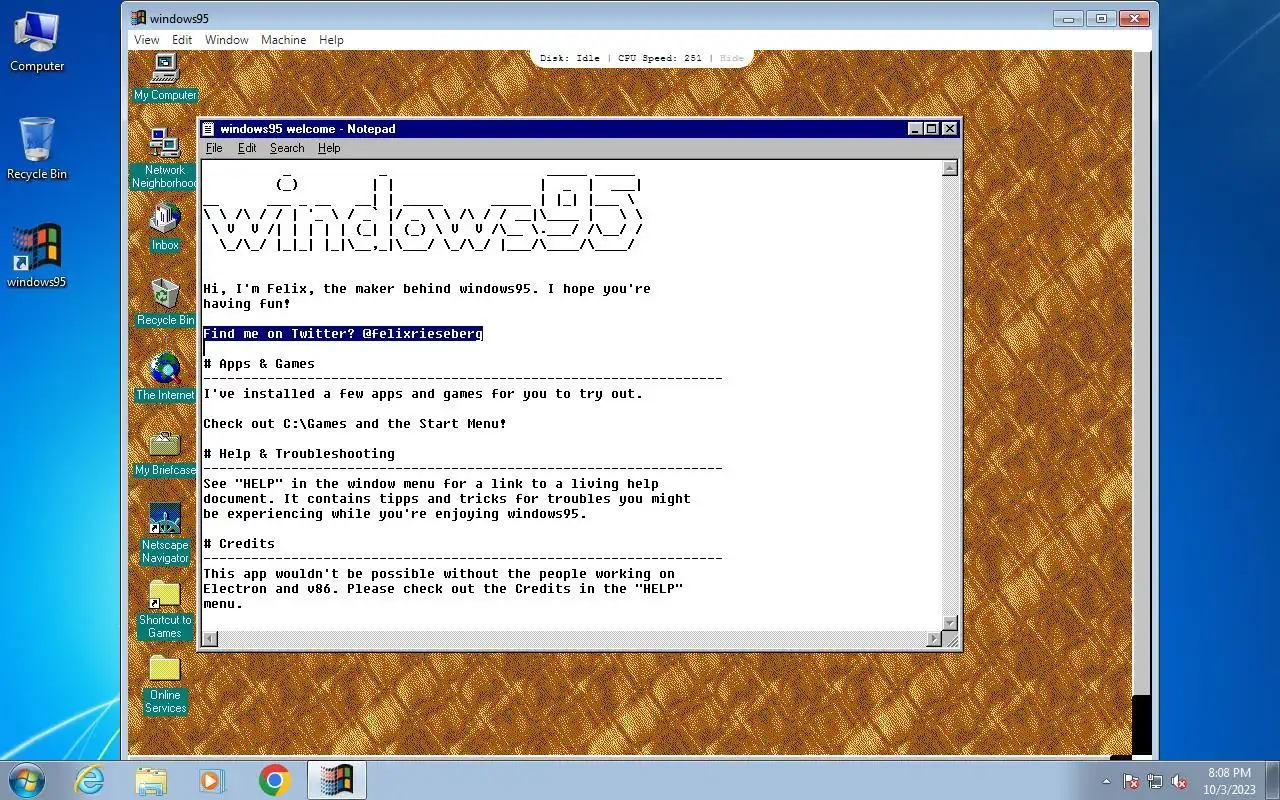
Task: Click Hide in the status overlay
Action: pos(732,58)
